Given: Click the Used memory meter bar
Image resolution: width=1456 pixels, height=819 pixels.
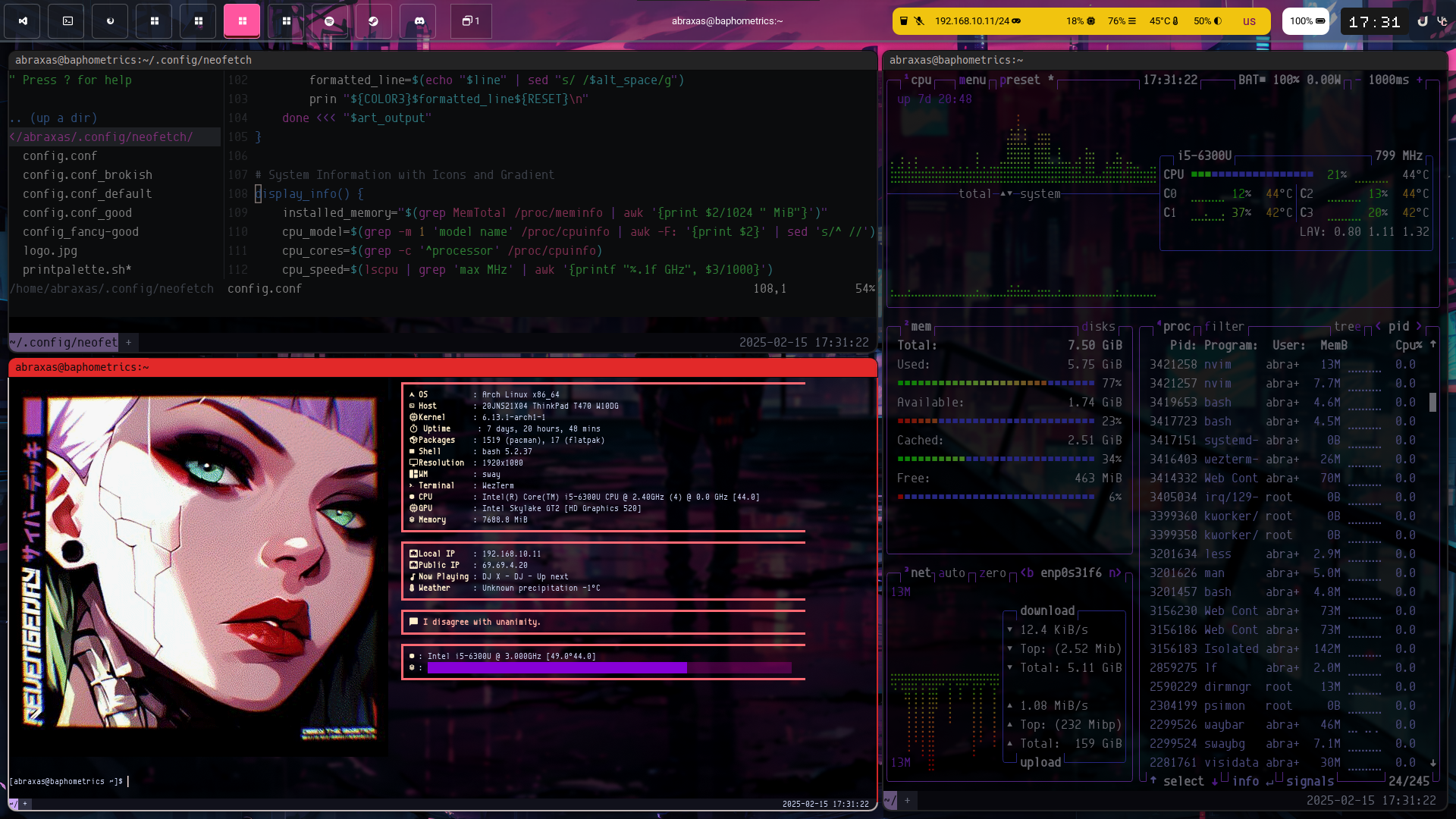Looking at the screenshot, I should [996, 384].
